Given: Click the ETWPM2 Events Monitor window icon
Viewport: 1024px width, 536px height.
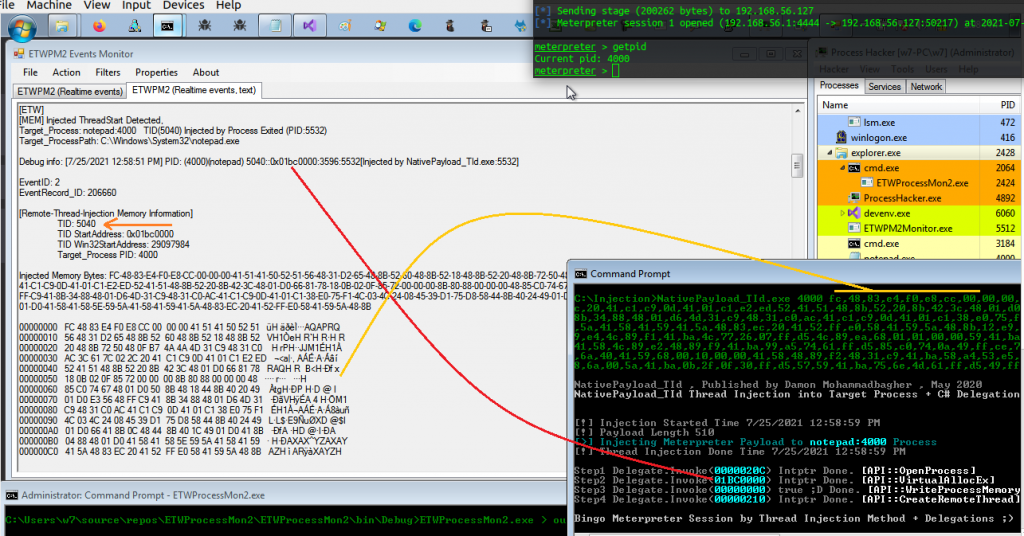Looking at the screenshot, I should tap(19, 54).
